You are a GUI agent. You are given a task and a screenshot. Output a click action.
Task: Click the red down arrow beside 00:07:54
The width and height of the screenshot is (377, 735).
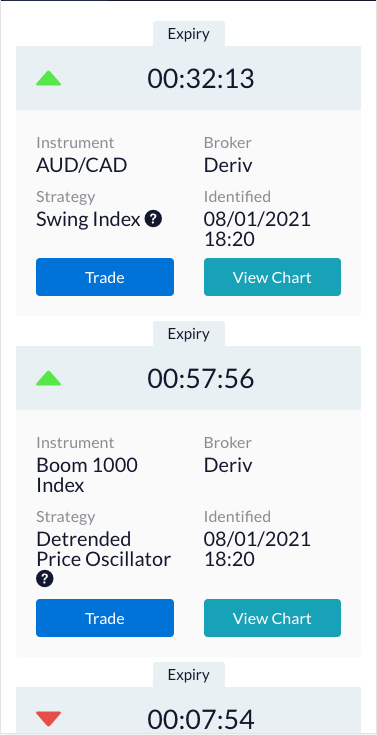pos(48,719)
